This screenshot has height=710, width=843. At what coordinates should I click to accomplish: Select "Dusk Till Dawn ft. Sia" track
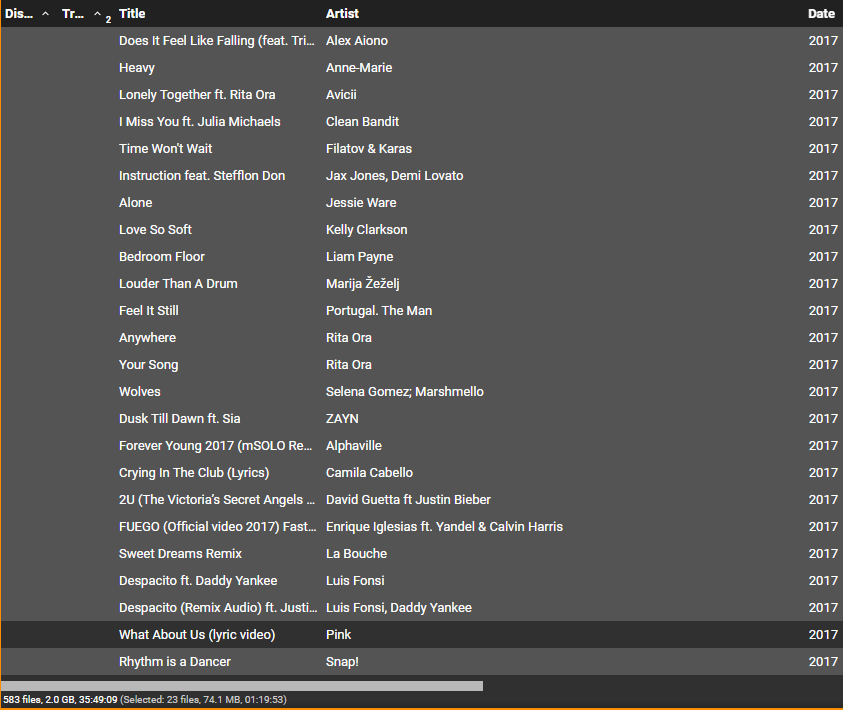179,419
